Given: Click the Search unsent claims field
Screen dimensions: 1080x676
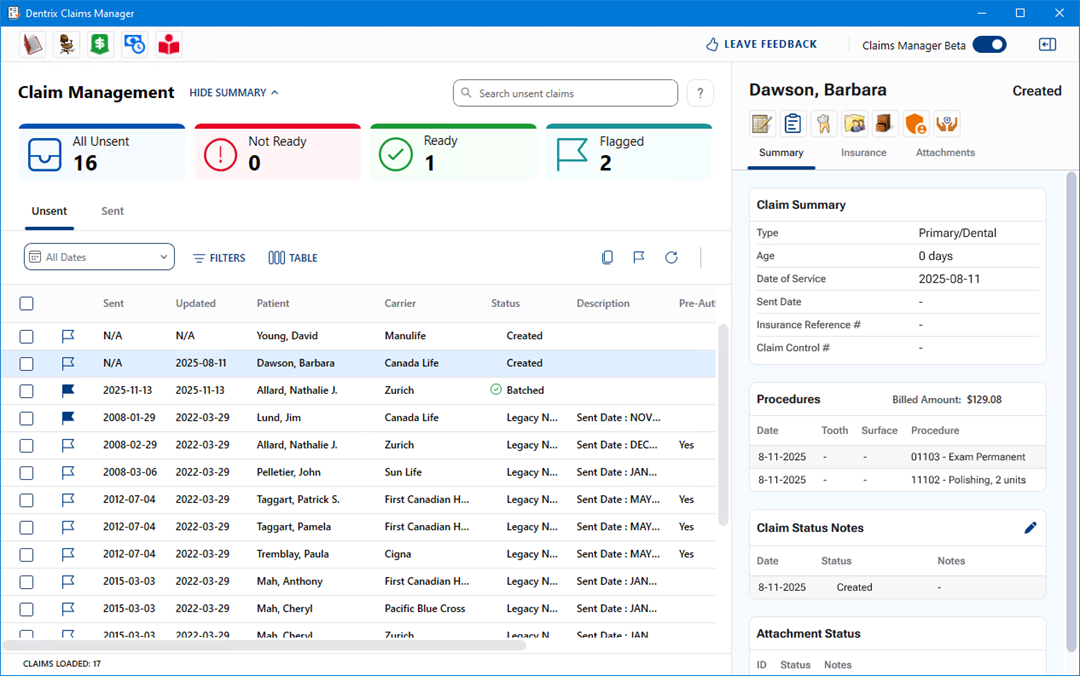Looking at the screenshot, I should click(565, 93).
